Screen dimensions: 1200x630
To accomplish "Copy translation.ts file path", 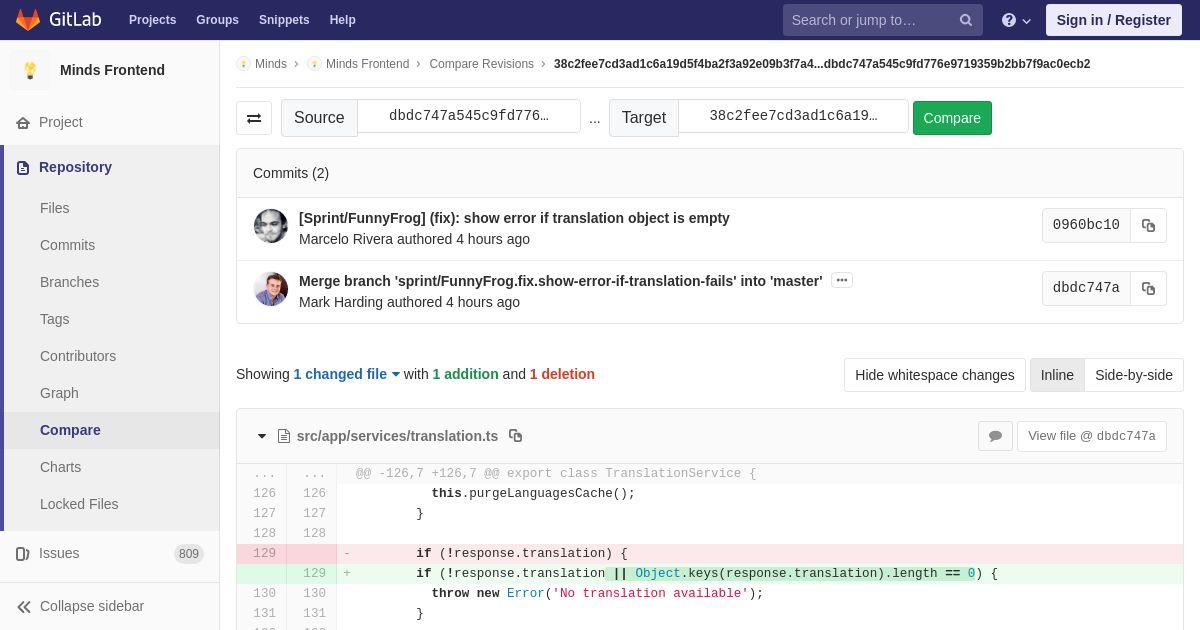I will coord(516,436).
